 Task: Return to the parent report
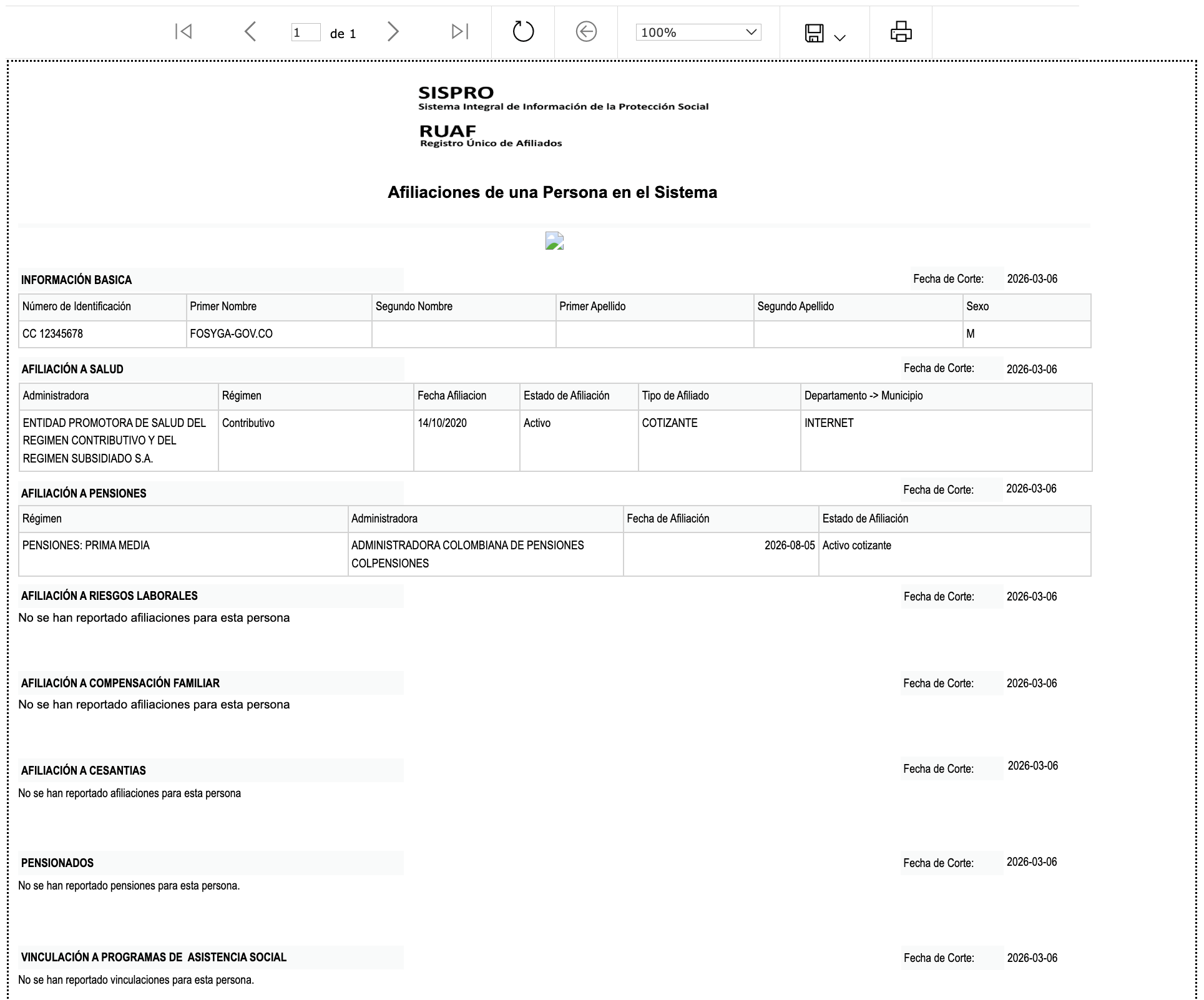pos(585,31)
